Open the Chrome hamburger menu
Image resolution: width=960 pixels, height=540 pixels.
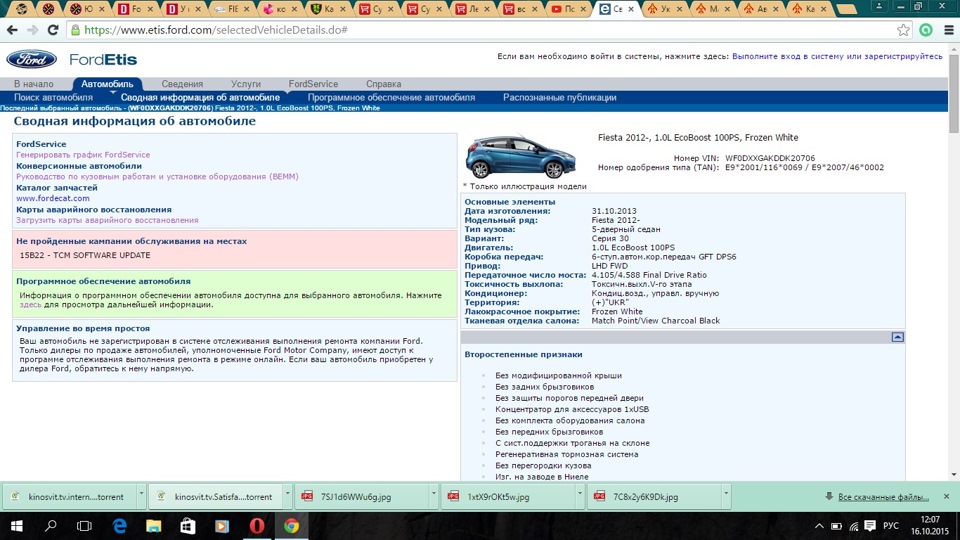pos(948,30)
